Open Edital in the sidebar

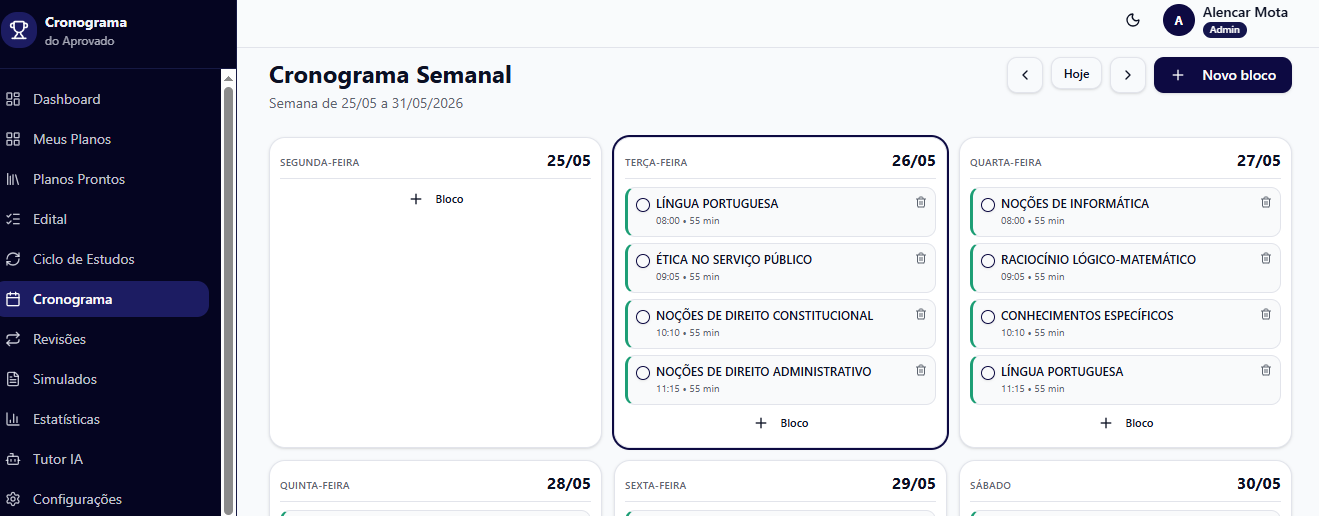pyautogui.click(x=104, y=219)
